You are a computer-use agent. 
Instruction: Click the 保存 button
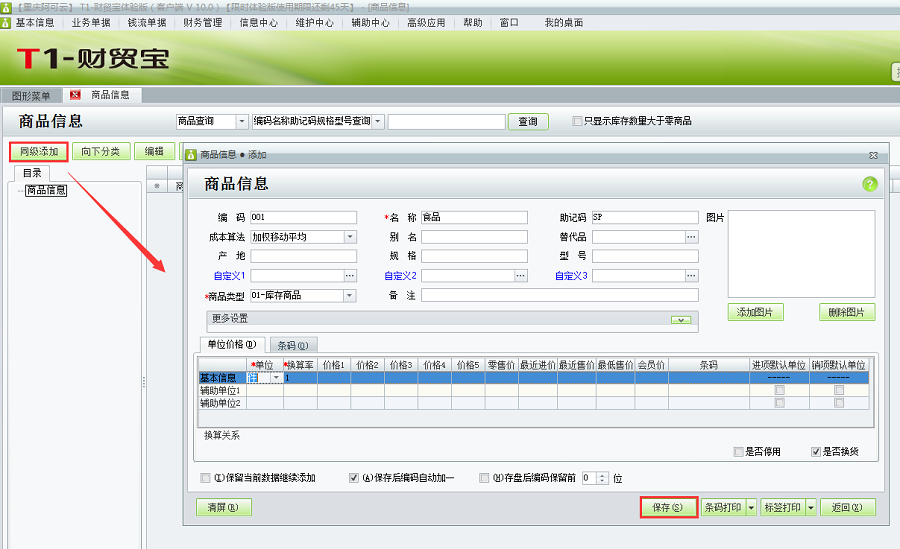(669, 508)
